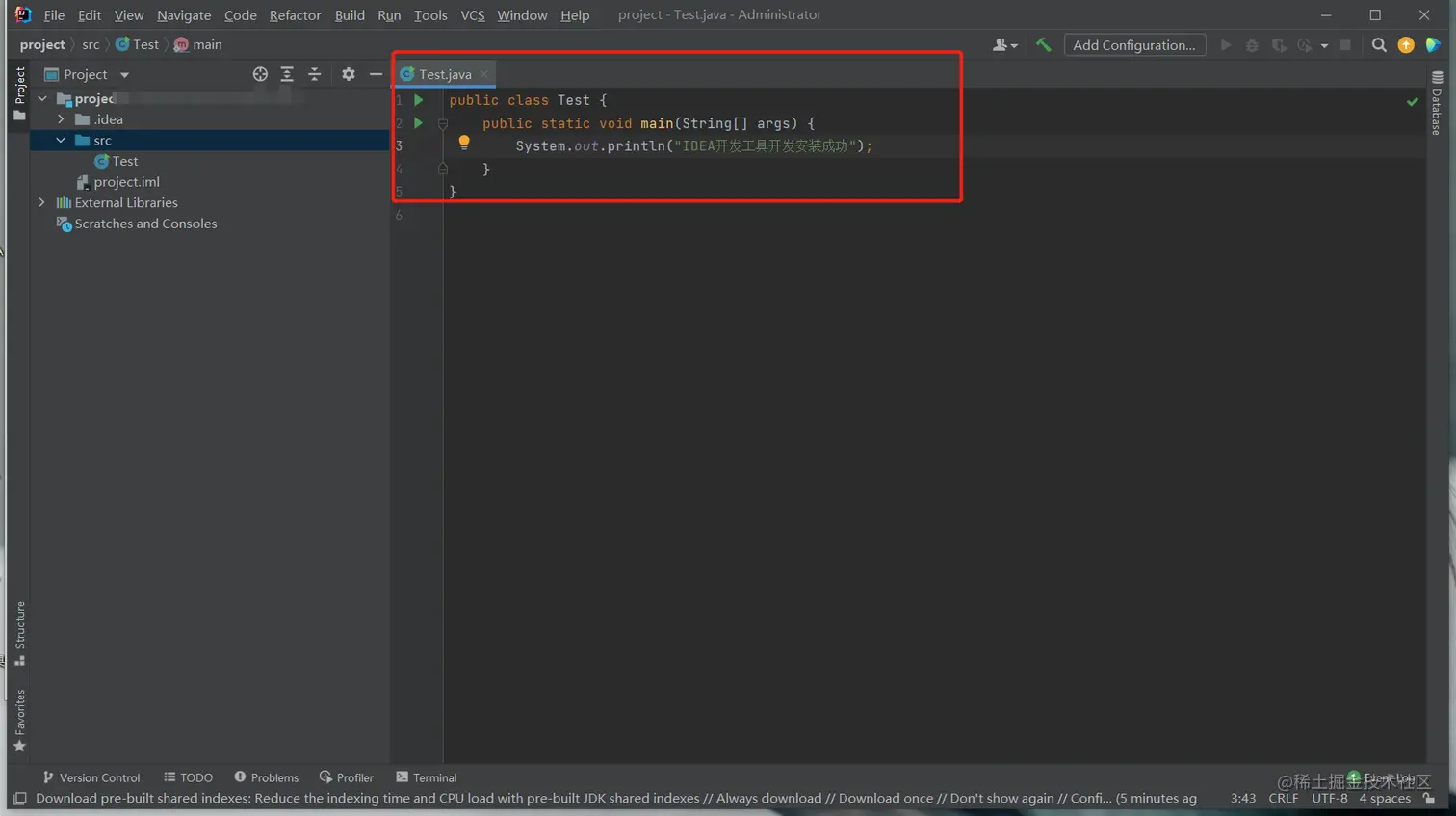Screen dimensions: 1456x816
Task: Open the Window menu
Action: [522, 15]
